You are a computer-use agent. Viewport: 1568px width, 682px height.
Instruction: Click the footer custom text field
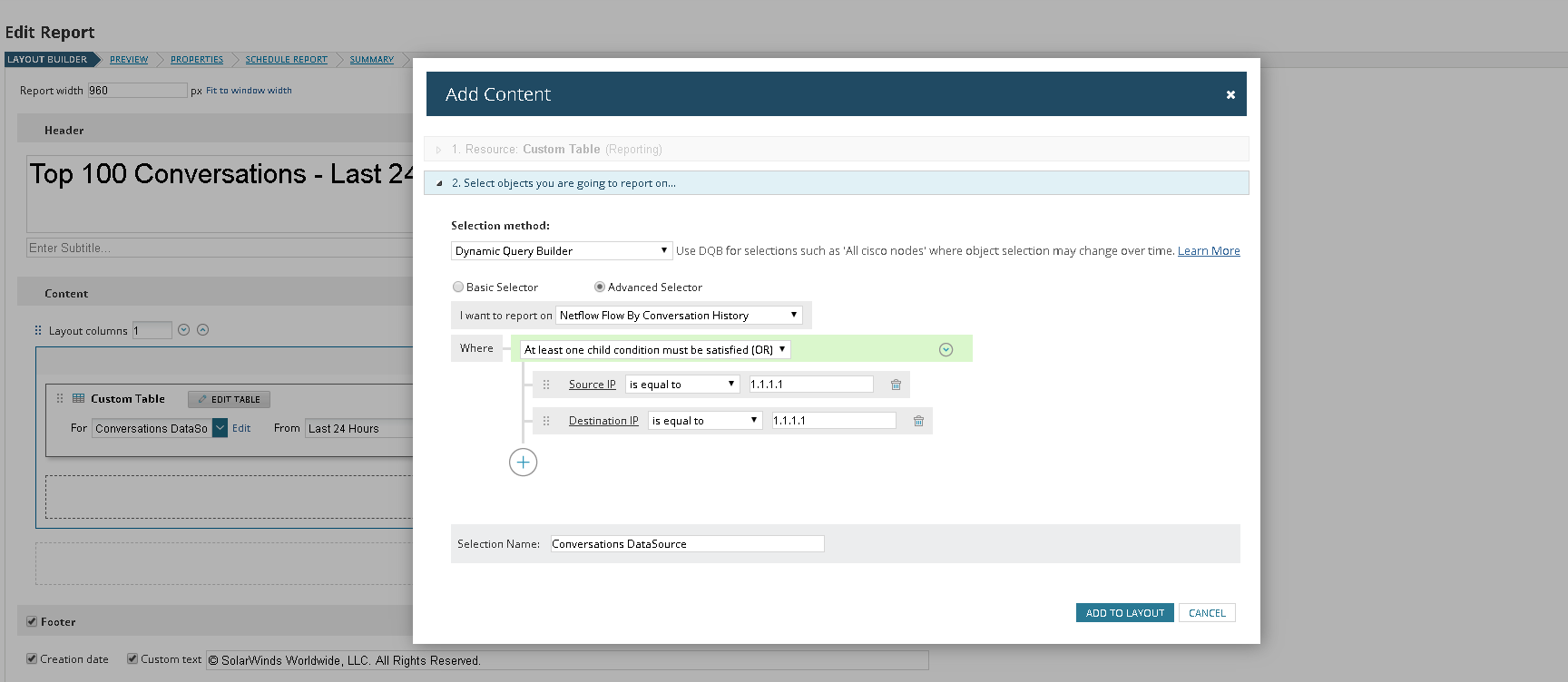[567, 659]
